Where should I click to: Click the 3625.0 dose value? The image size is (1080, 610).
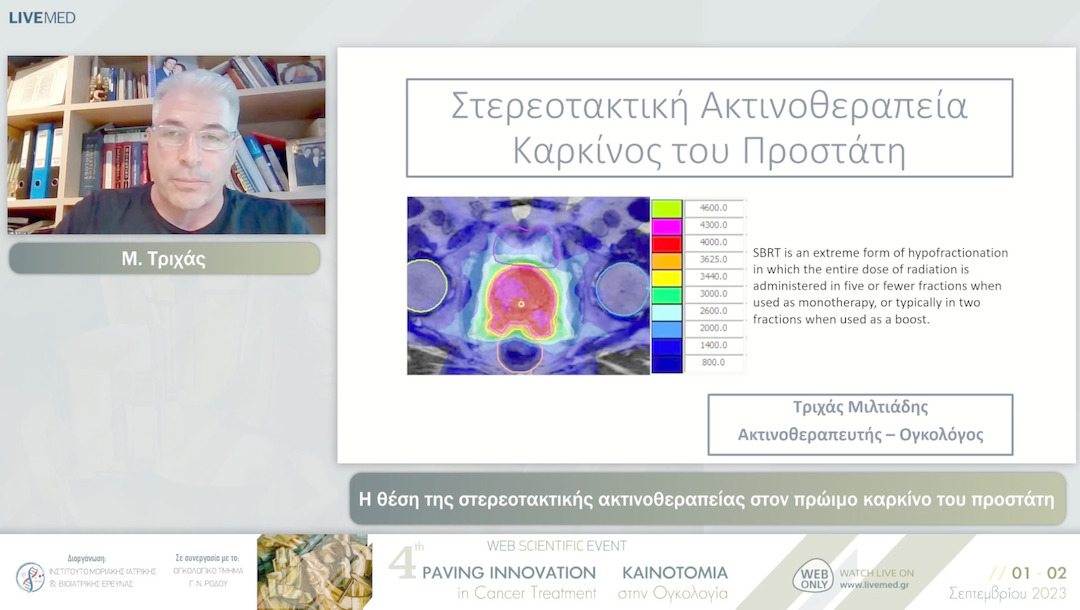tap(714, 259)
